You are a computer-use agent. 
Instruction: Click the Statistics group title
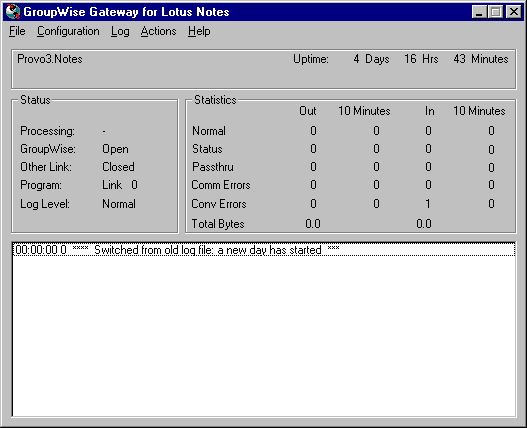pos(215,100)
